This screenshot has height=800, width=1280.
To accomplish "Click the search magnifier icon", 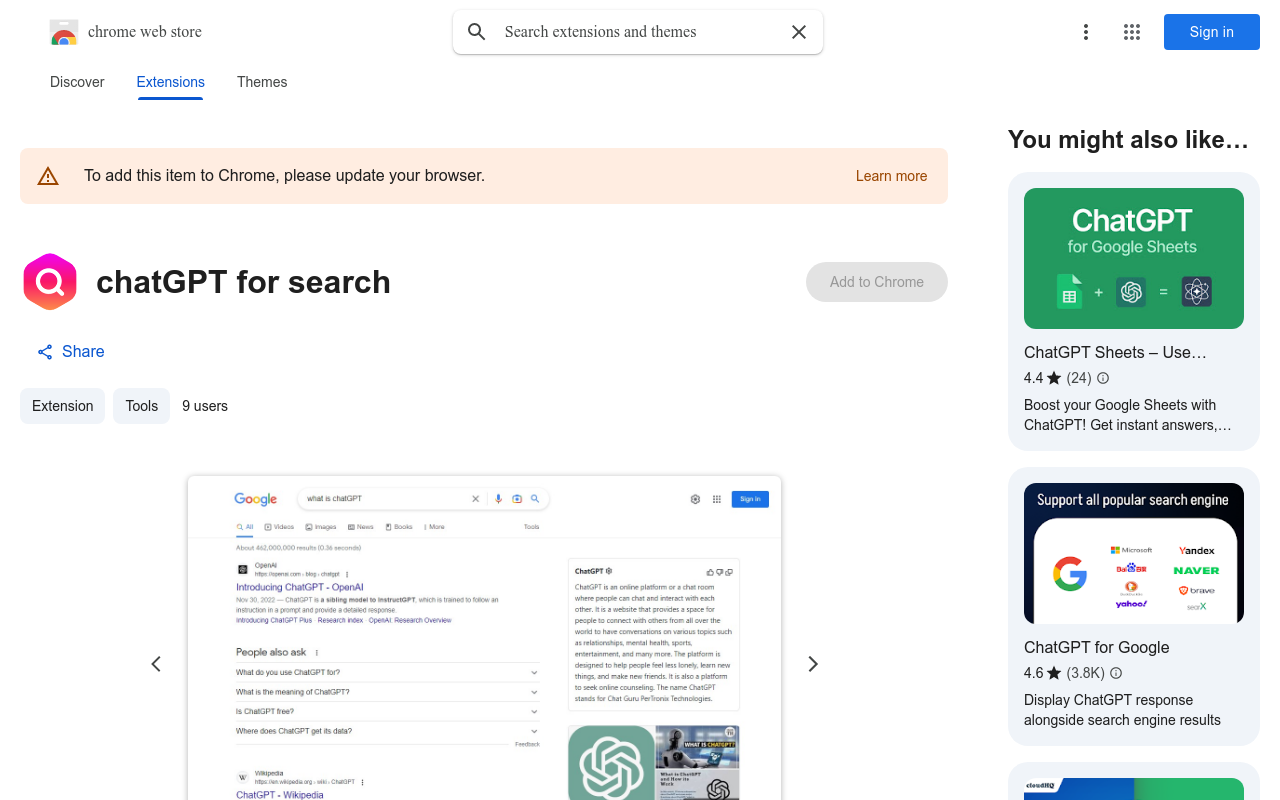I will (477, 32).
